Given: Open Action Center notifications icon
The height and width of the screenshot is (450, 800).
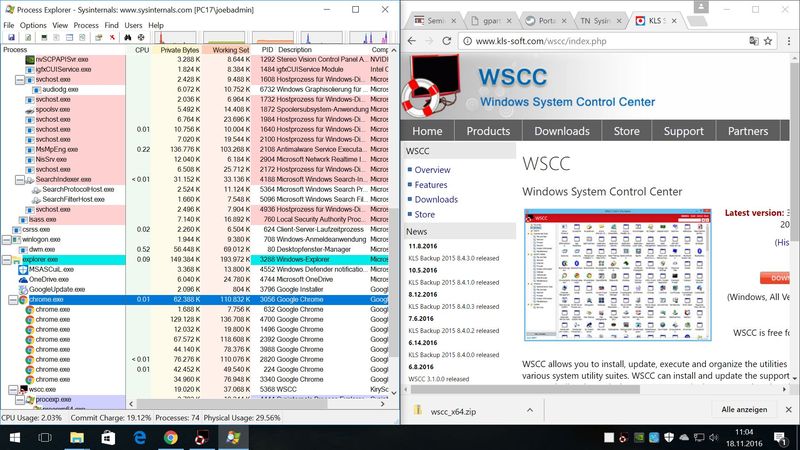Looking at the screenshot, I should [x=780, y=437].
